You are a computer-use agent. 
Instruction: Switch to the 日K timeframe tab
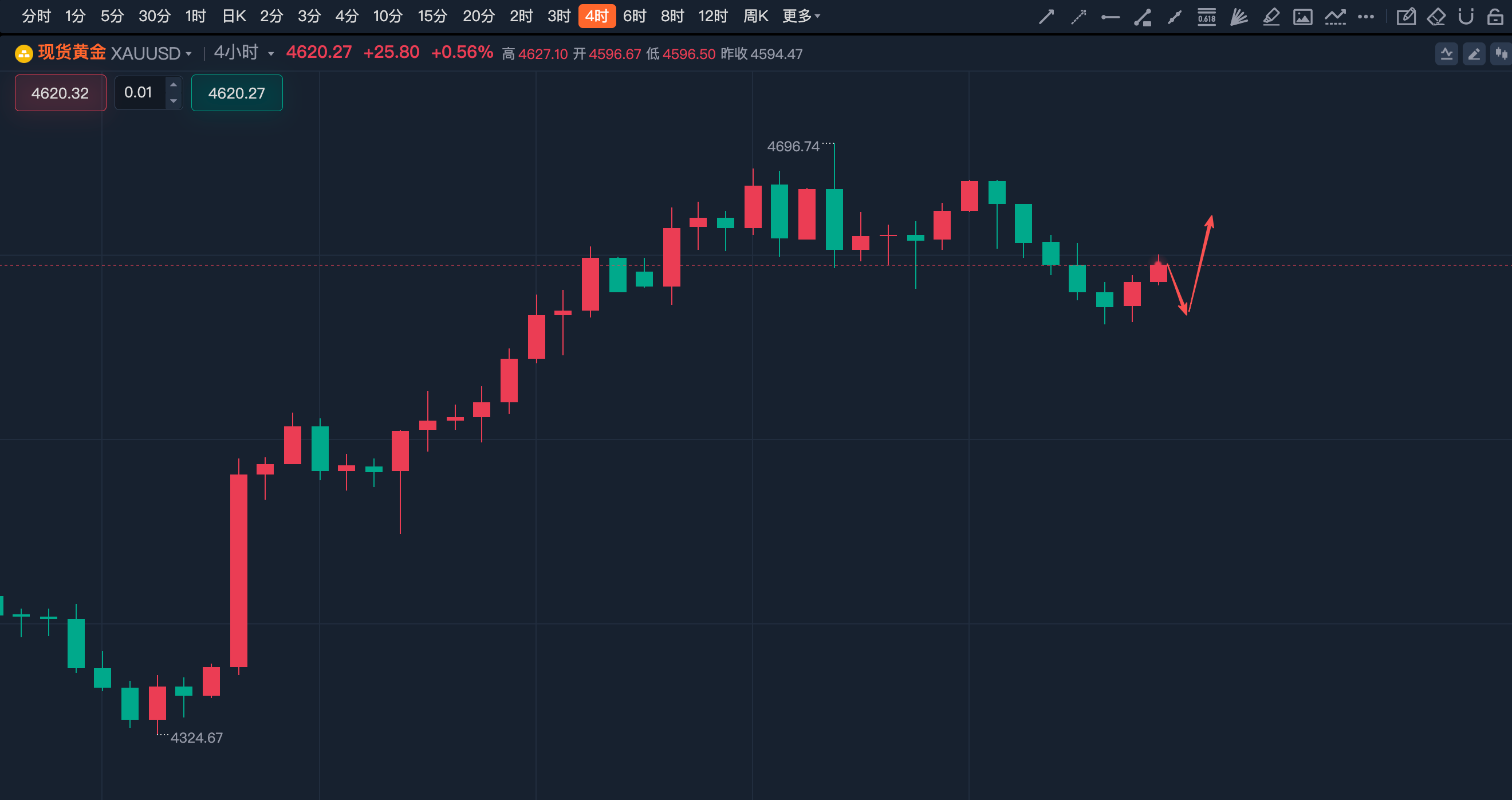(234, 17)
